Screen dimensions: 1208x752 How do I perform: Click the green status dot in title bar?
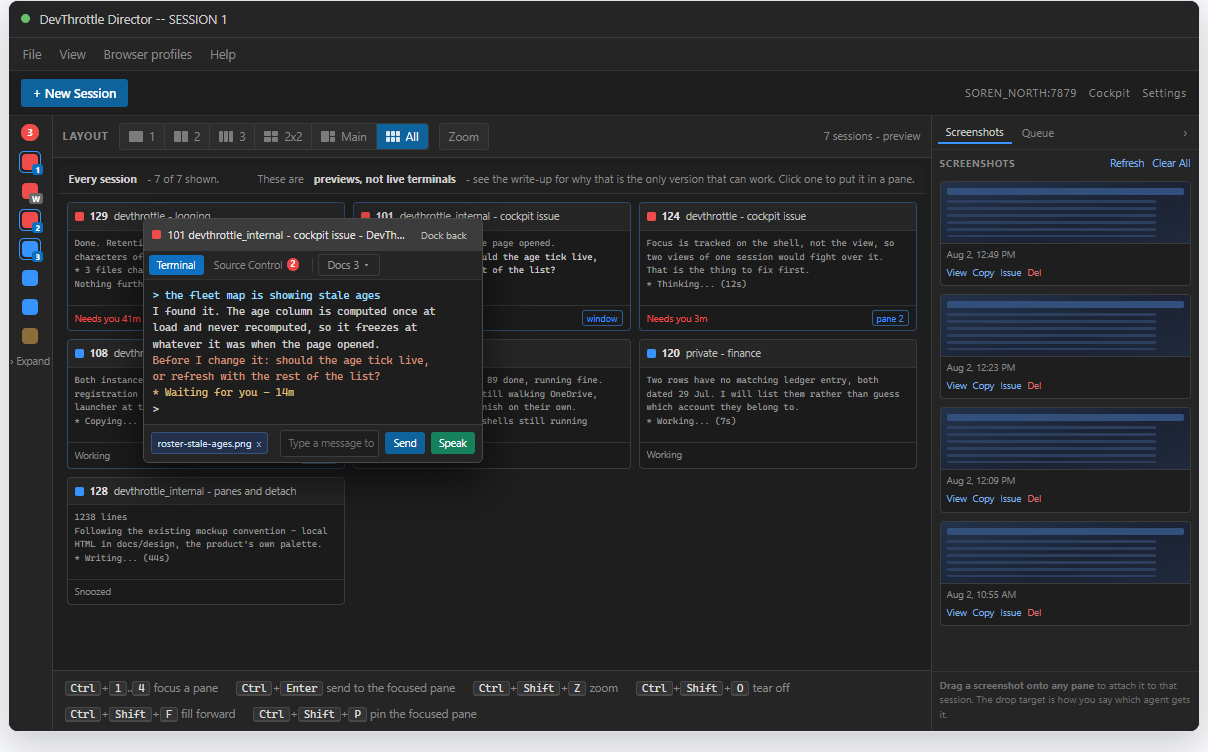click(x=25, y=19)
